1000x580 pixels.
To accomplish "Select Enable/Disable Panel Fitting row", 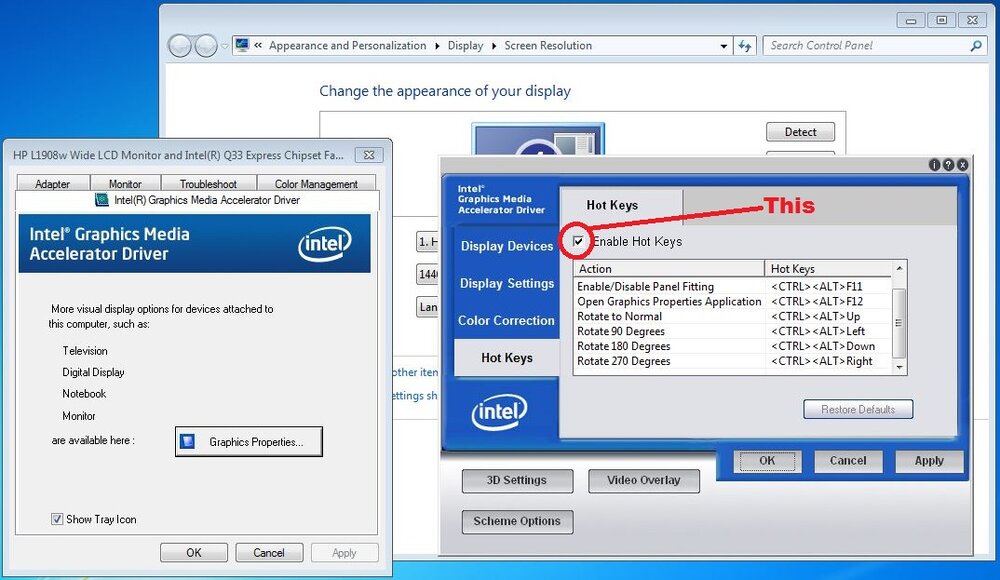I will pyautogui.click(x=733, y=286).
